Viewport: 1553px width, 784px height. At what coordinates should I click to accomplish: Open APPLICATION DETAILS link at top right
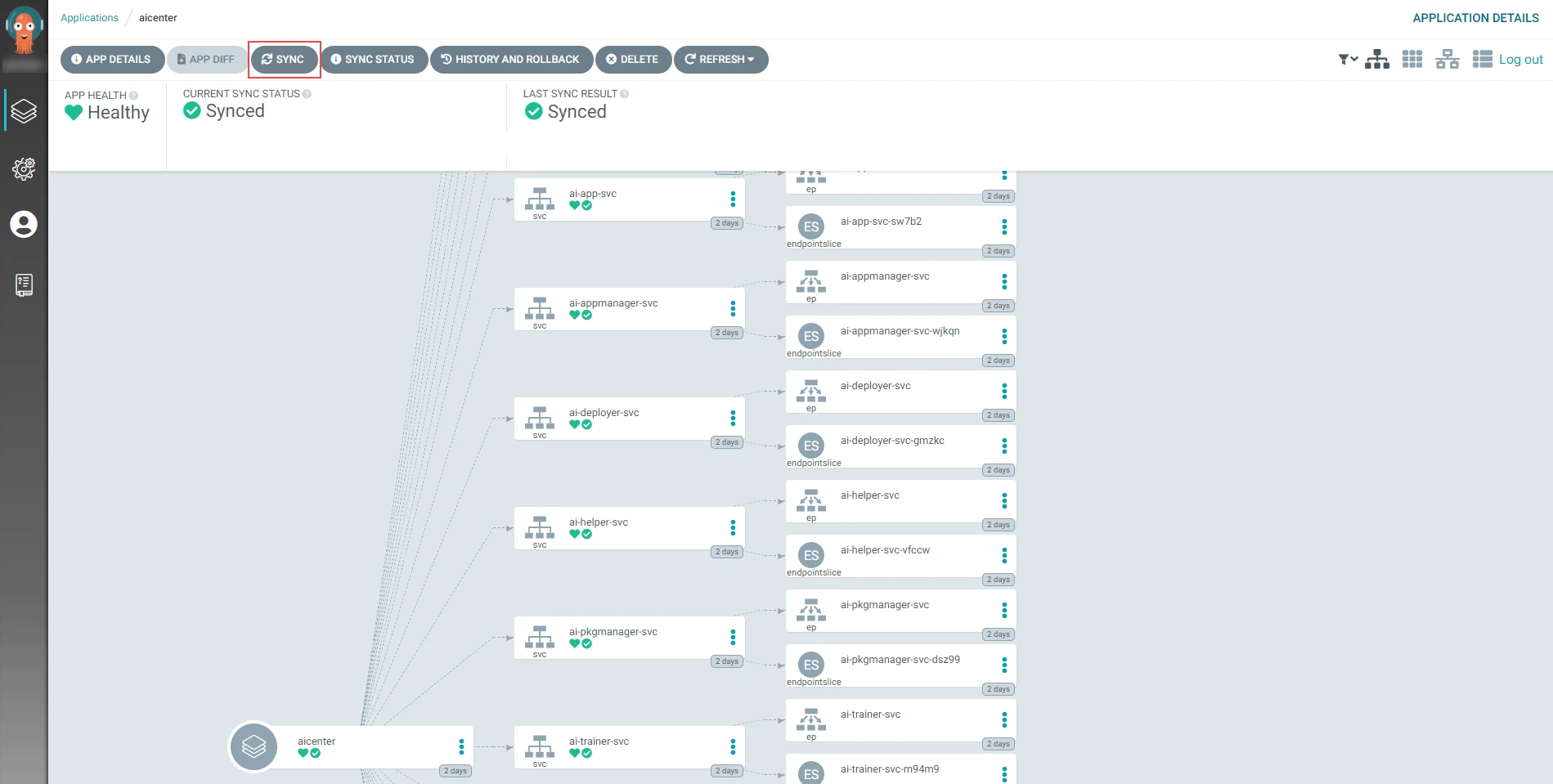click(1475, 18)
